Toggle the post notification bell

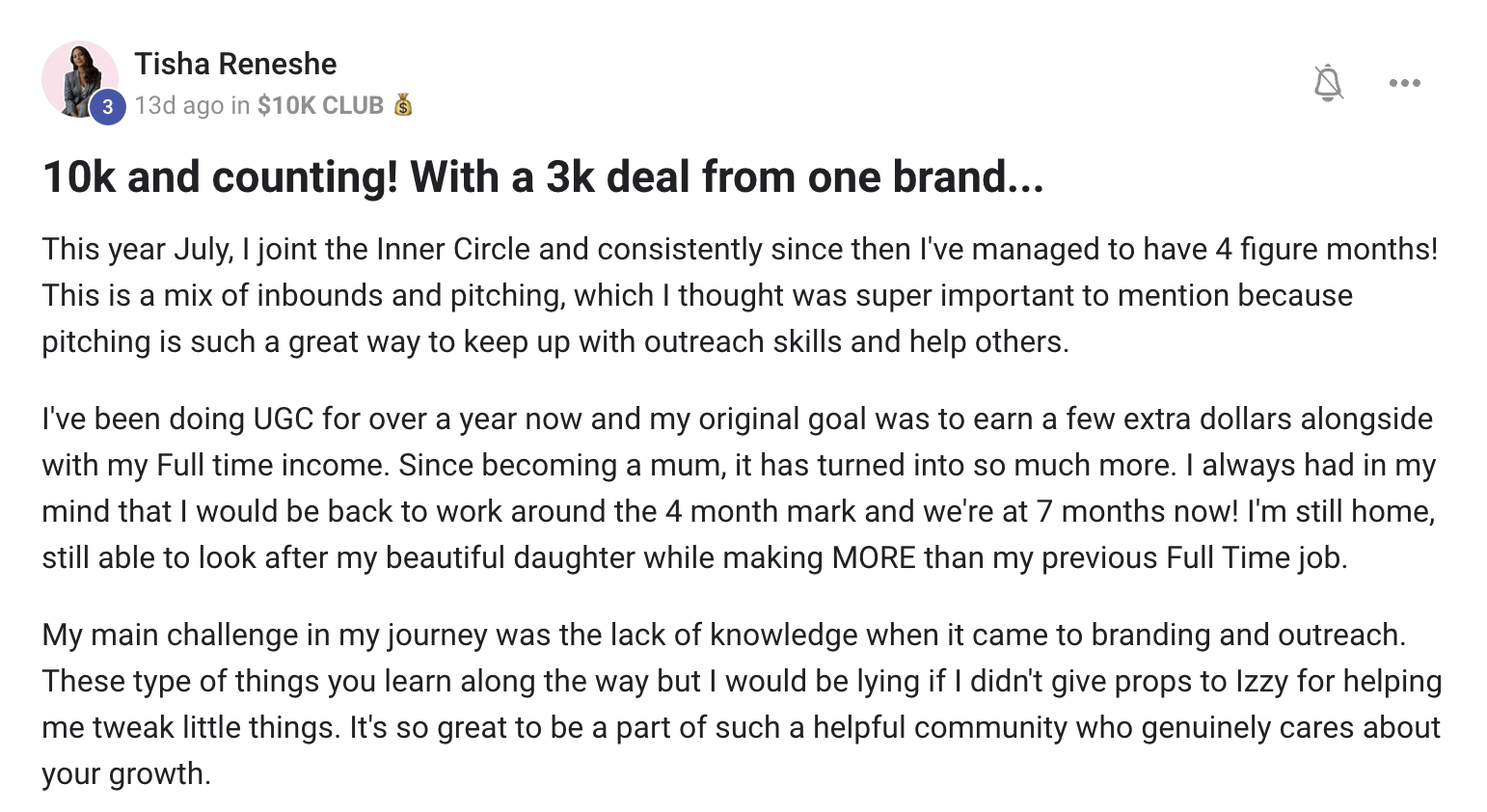(x=1328, y=83)
